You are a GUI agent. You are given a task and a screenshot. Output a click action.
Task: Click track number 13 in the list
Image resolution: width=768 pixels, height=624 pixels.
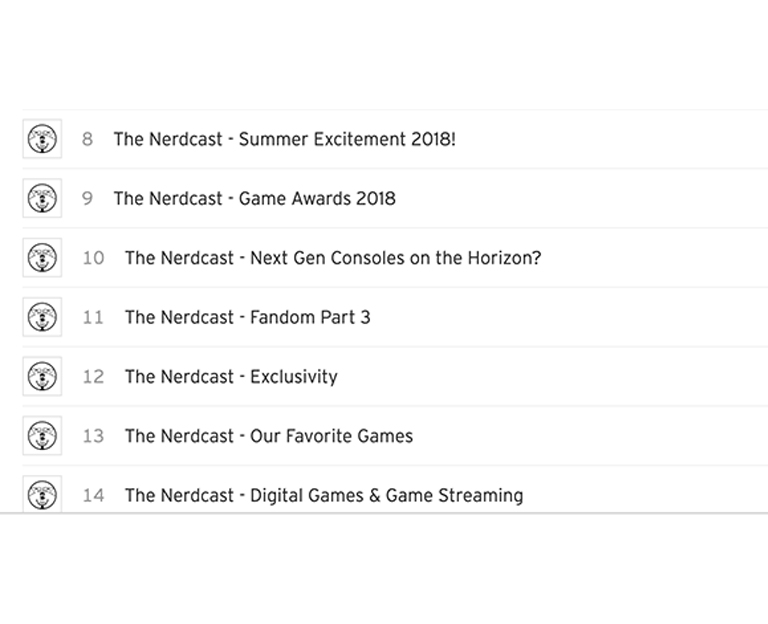click(93, 436)
